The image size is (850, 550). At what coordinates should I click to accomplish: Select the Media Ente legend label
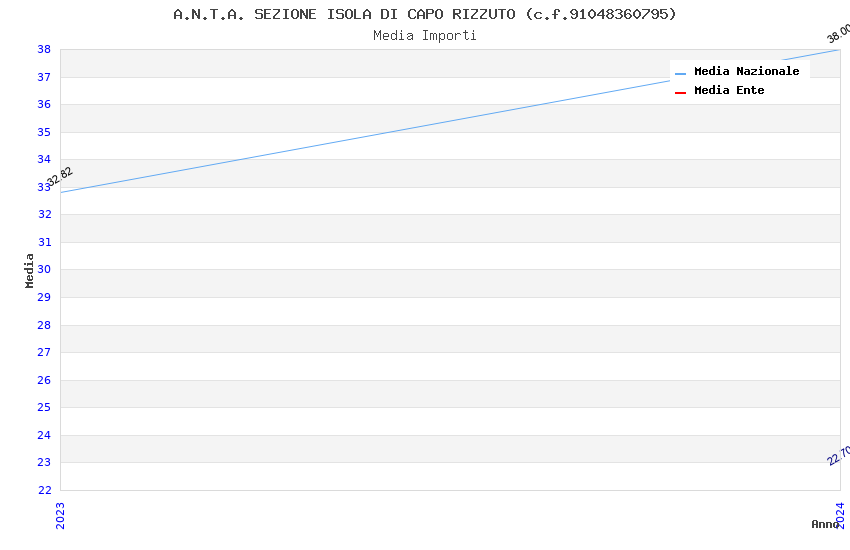(x=729, y=90)
